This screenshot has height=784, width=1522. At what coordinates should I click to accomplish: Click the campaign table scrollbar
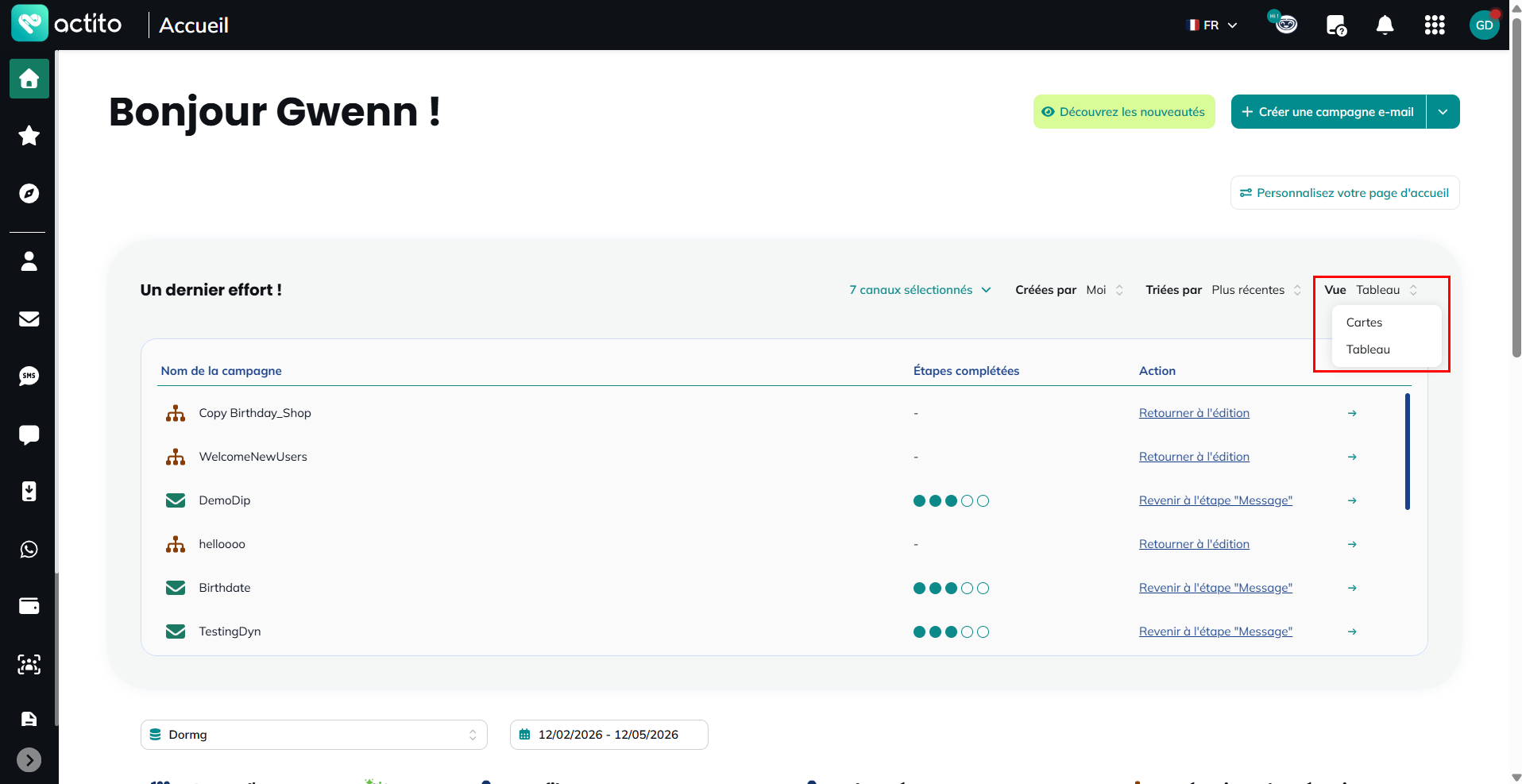click(x=1408, y=451)
